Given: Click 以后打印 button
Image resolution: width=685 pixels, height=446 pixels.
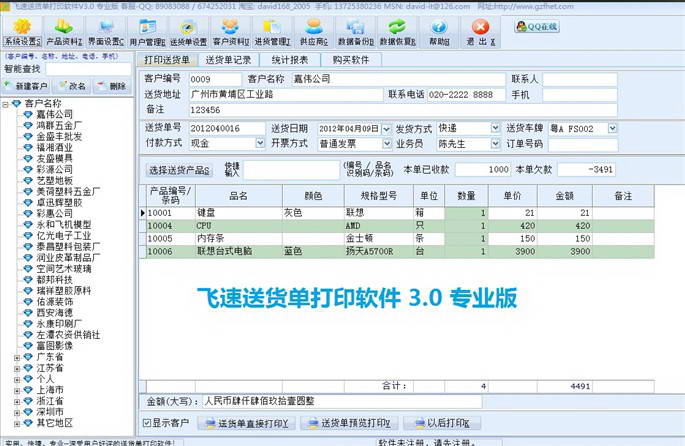Looking at the screenshot, I should click(x=443, y=423).
